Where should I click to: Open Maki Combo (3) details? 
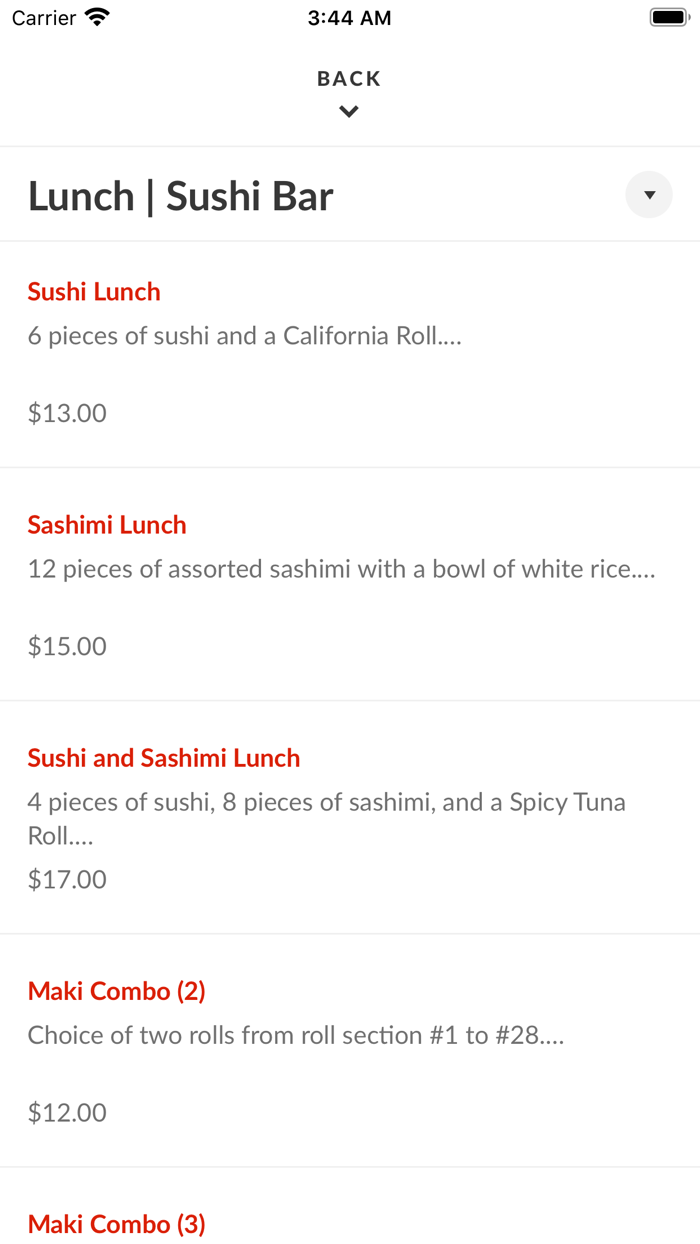117,1223
